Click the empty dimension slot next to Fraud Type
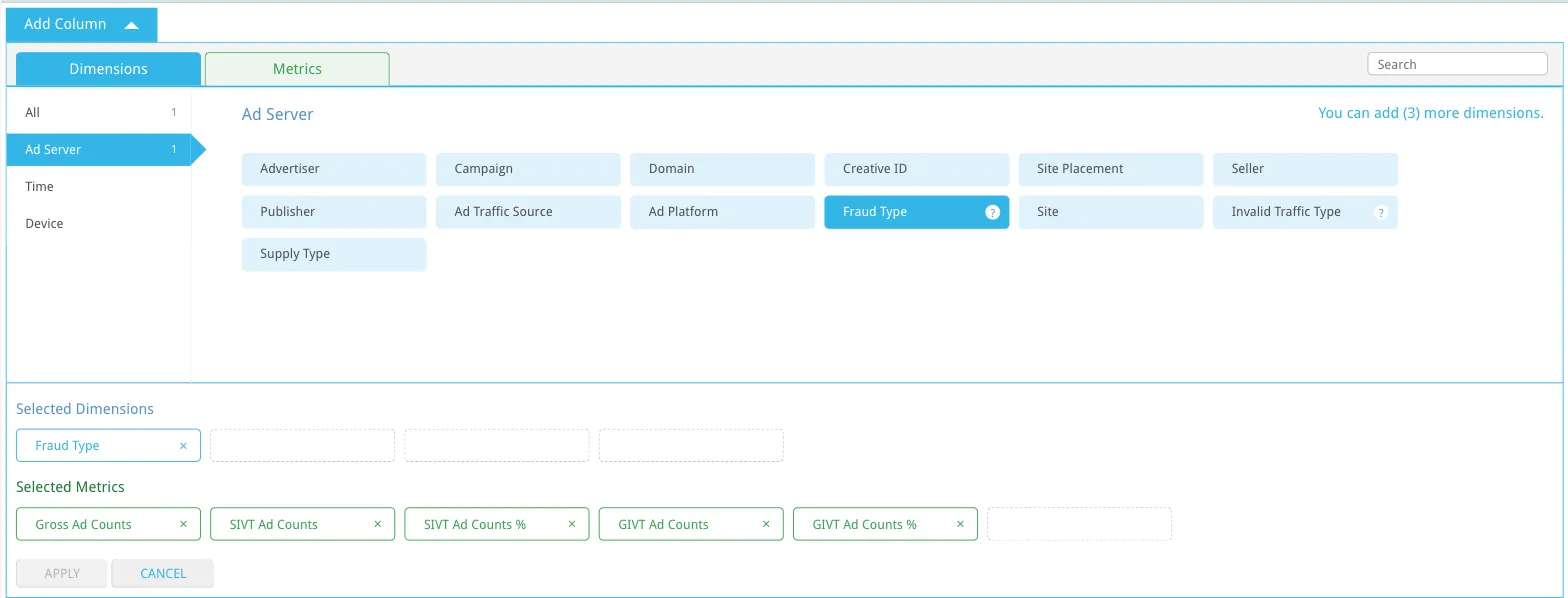This screenshot has height=598, width=1568. coord(302,446)
